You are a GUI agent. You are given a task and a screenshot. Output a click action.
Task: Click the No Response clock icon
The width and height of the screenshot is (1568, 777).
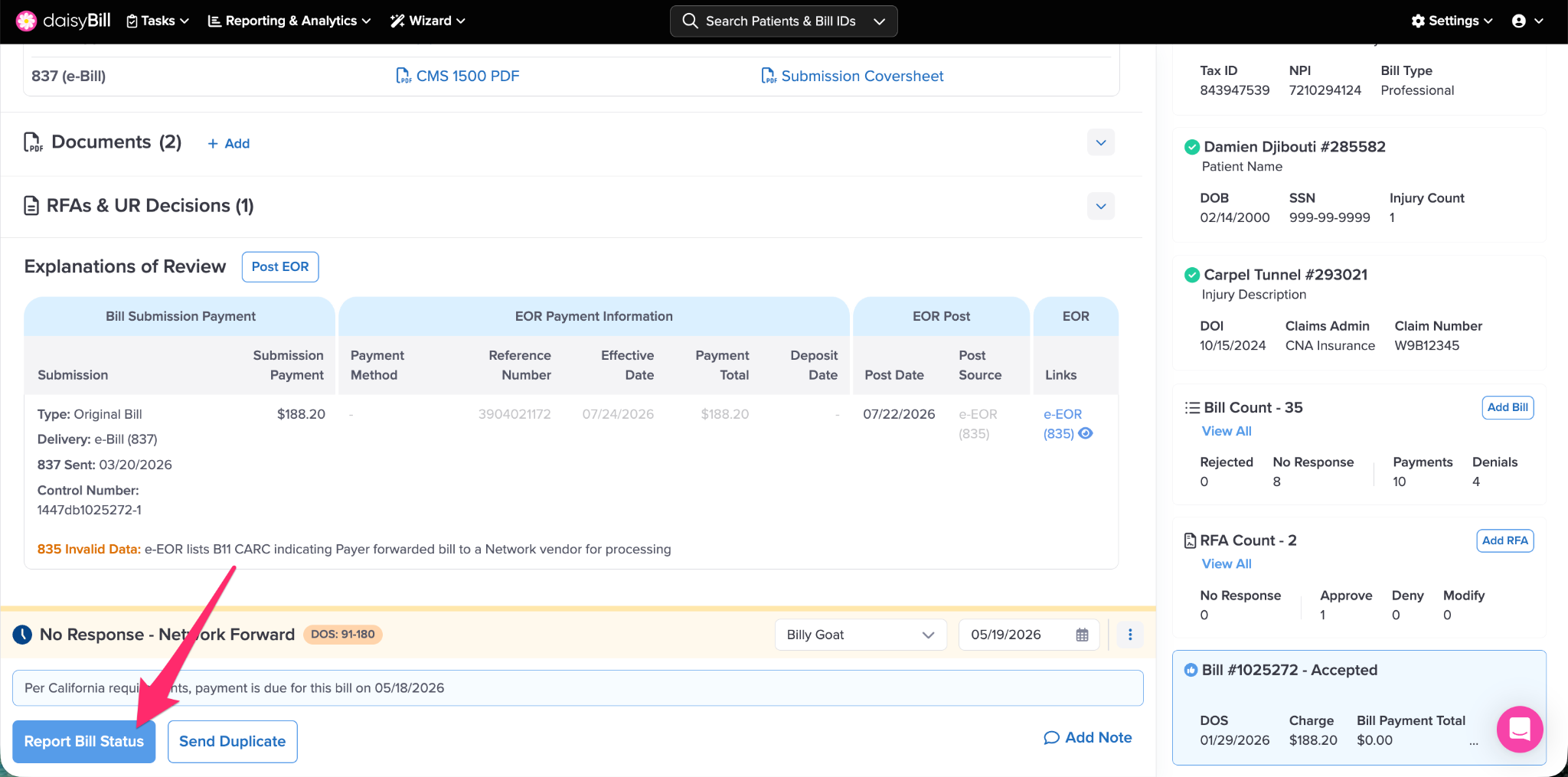pyautogui.click(x=22, y=634)
